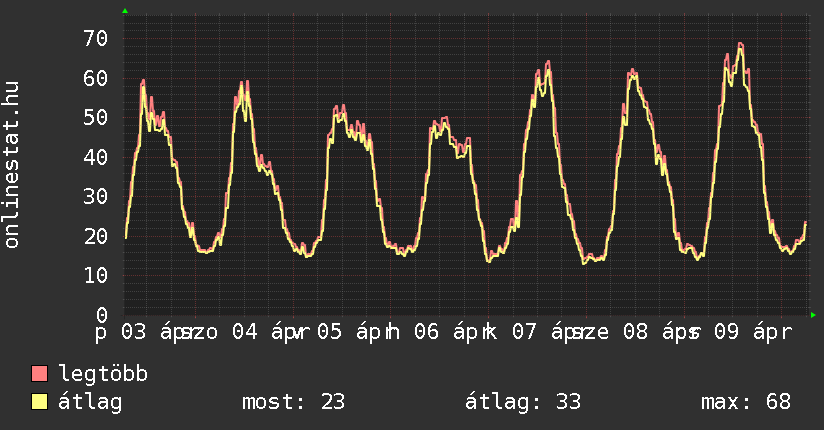Click the 05 ápr date label
824x430 pixels.
click(x=353, y=331)
